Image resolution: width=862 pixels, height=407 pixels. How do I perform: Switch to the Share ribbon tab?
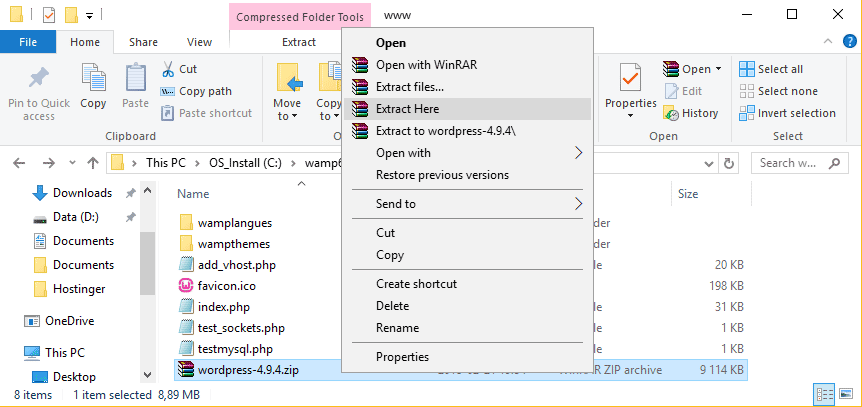143,42
